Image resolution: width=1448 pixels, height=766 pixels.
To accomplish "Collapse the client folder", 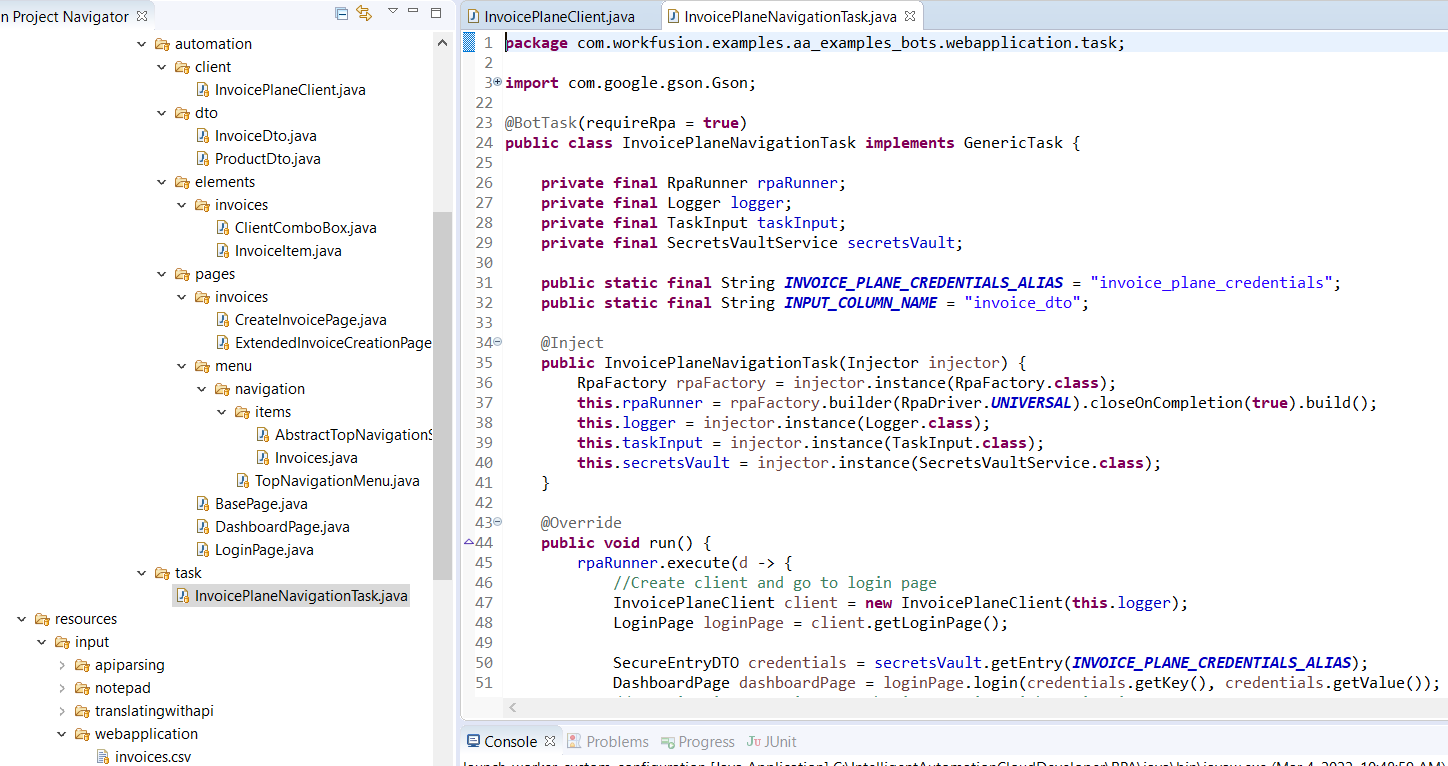I will coord(161,67).
